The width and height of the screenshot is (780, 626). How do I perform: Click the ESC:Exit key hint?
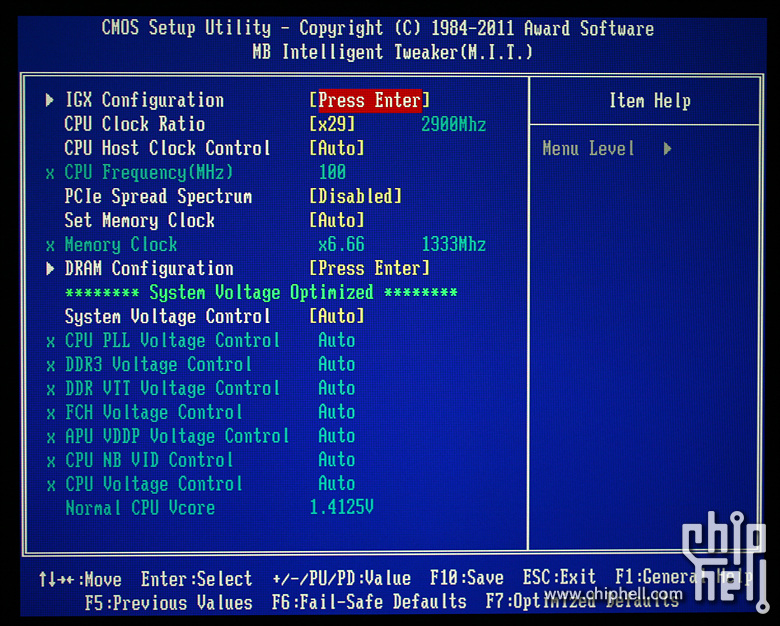[x=559, y=578]
